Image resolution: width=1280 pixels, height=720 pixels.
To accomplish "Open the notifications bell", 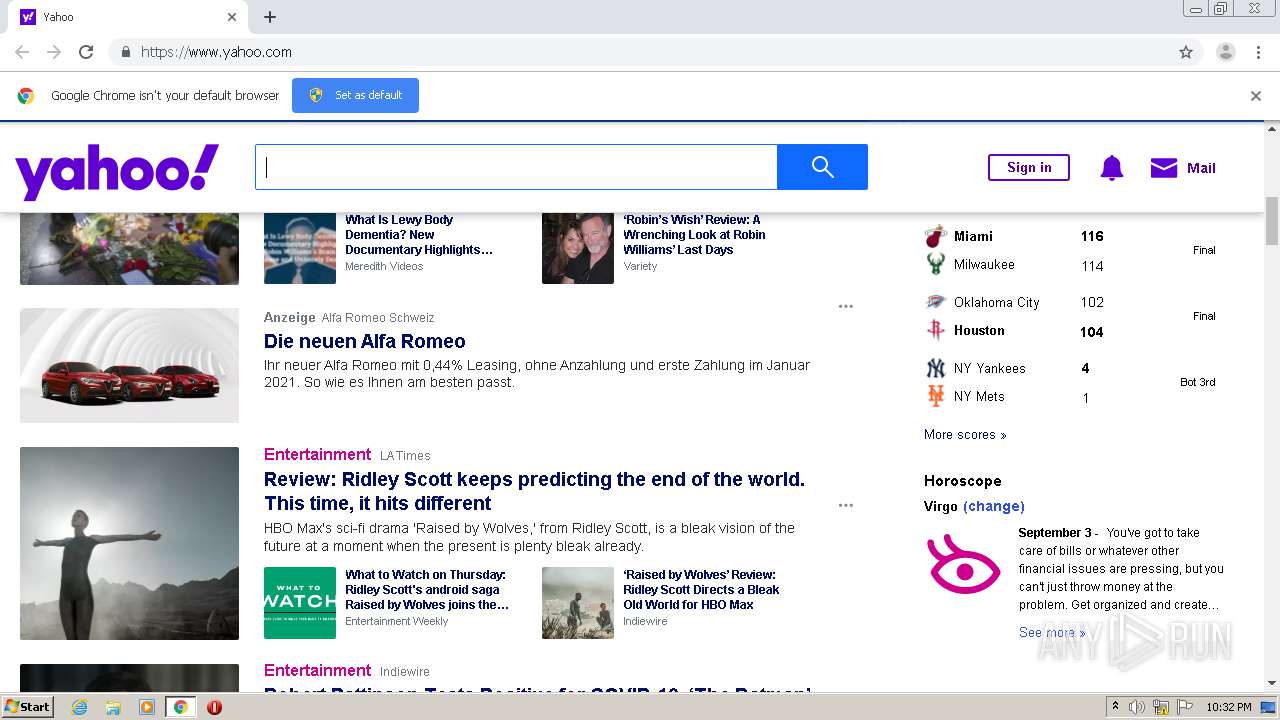I will click(x=1111, y=168).
